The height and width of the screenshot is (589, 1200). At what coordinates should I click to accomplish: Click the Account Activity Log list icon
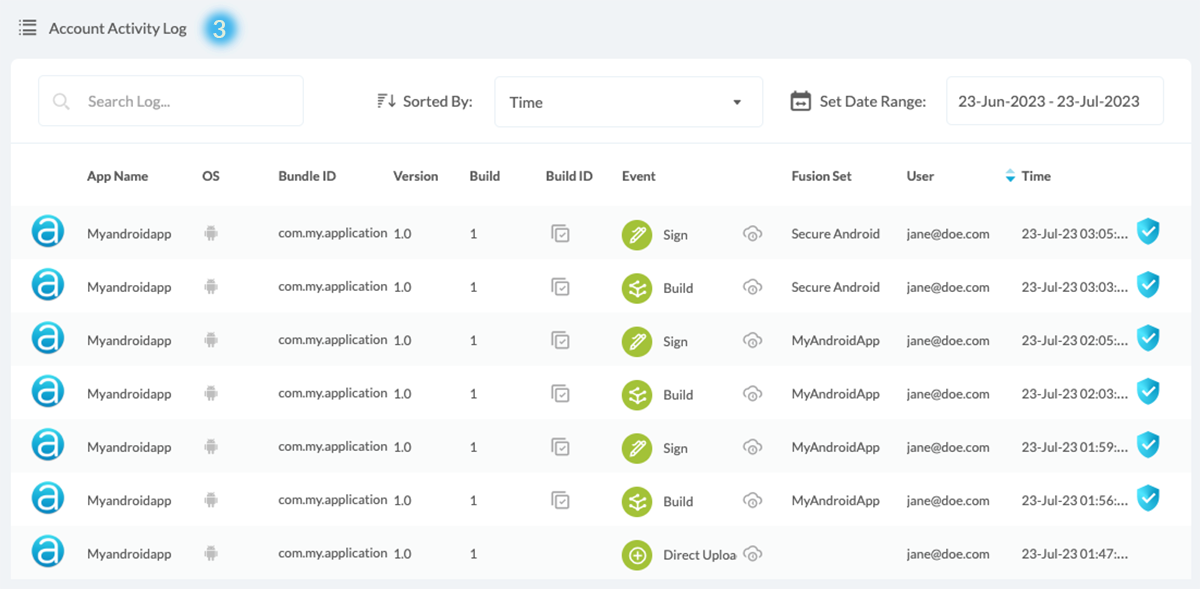point(28,28)
